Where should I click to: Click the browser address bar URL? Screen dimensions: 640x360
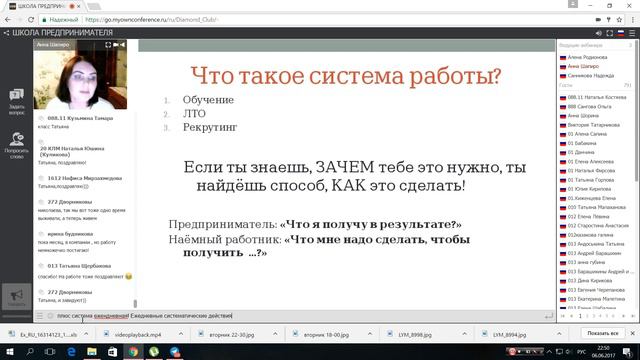[151, 20]
